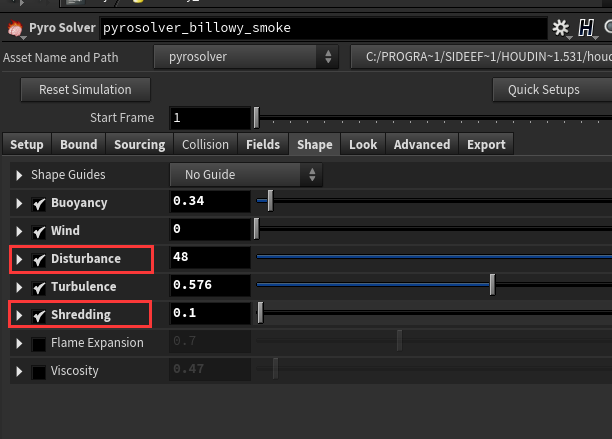
Task: Enable the Viscosity checkbox
Action: click(x=39, y=372)
